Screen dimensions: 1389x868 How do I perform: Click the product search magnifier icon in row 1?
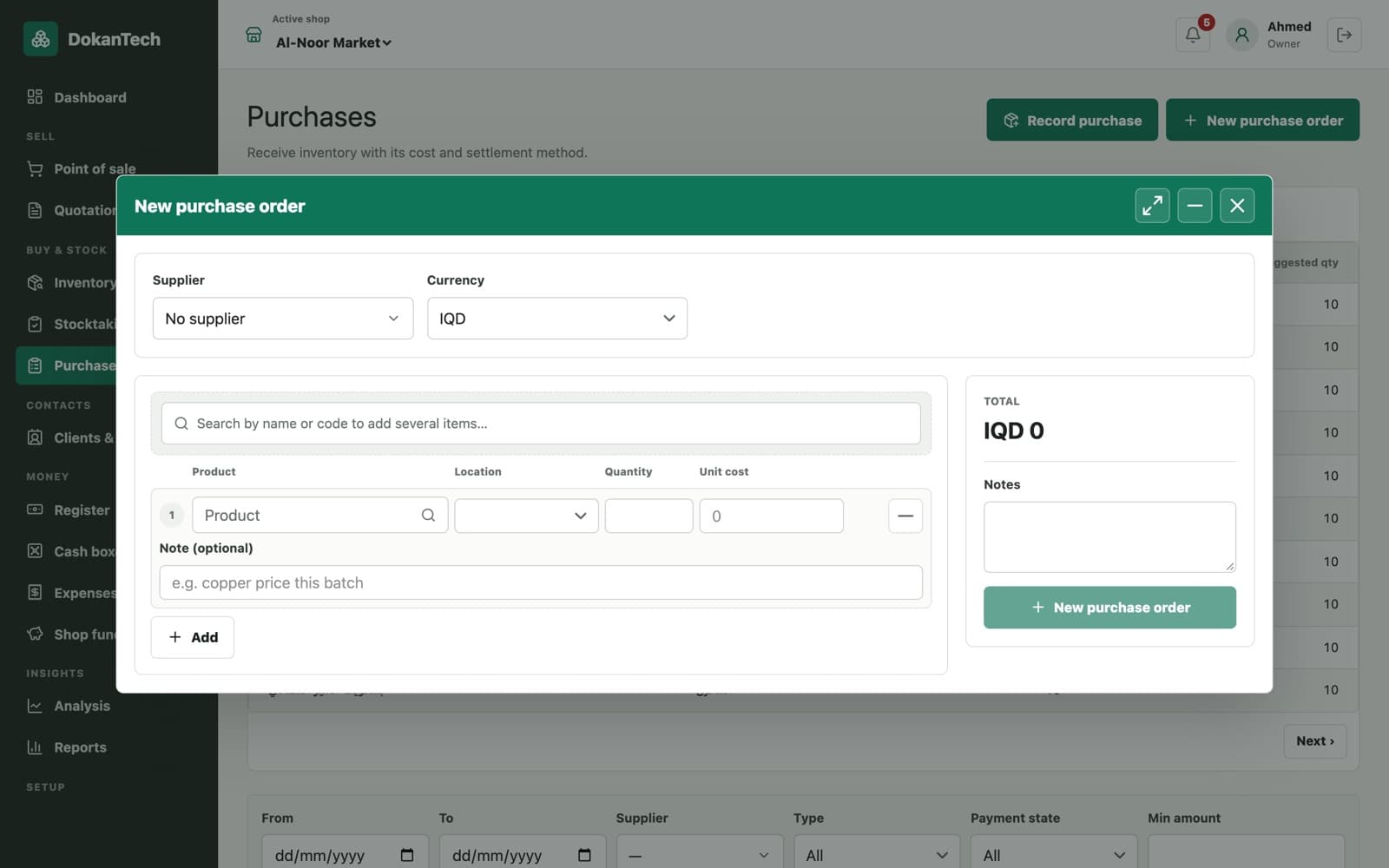(x=428, y=515)
